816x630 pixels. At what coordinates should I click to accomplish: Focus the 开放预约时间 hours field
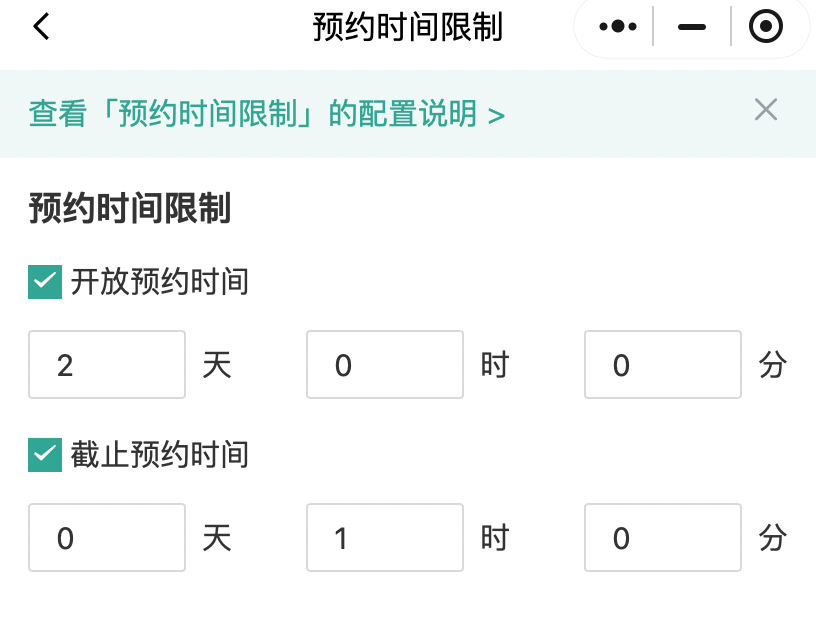385,365
